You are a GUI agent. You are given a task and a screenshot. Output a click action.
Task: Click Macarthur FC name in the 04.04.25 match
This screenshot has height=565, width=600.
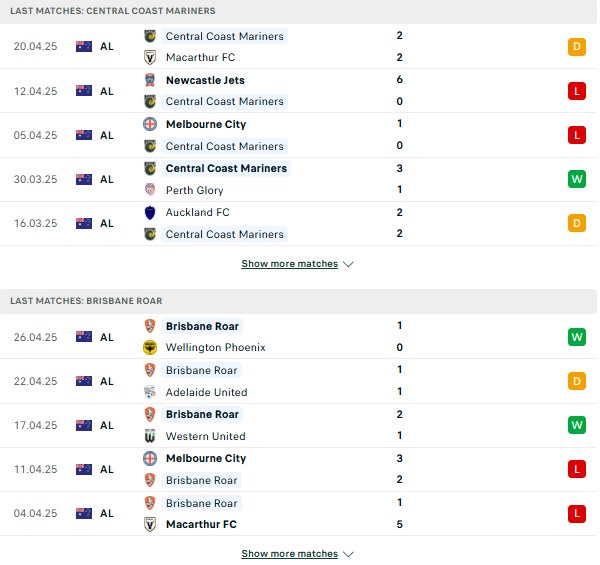201,524
